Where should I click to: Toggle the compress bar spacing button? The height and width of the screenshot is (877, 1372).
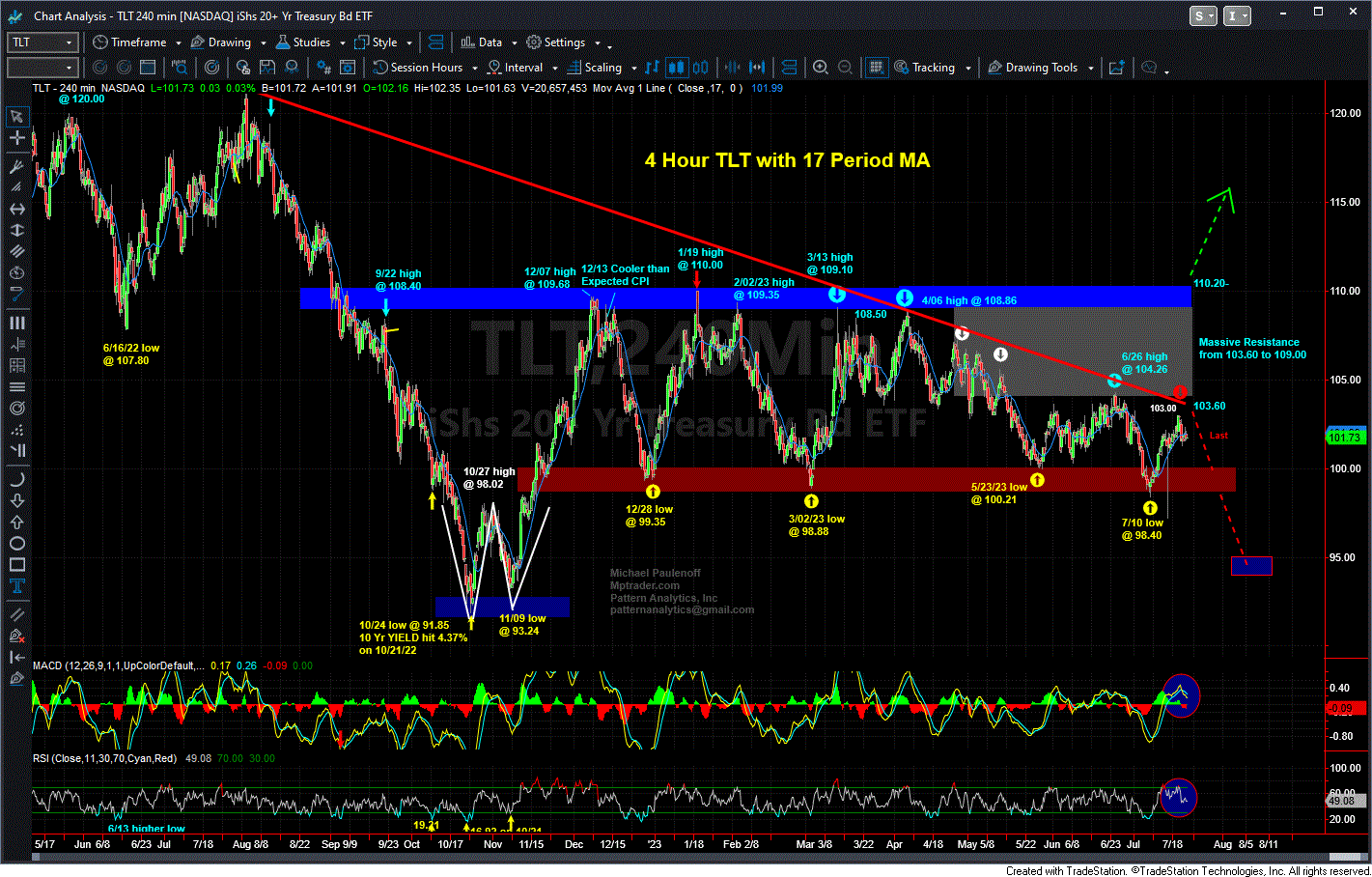pos(732,68)
